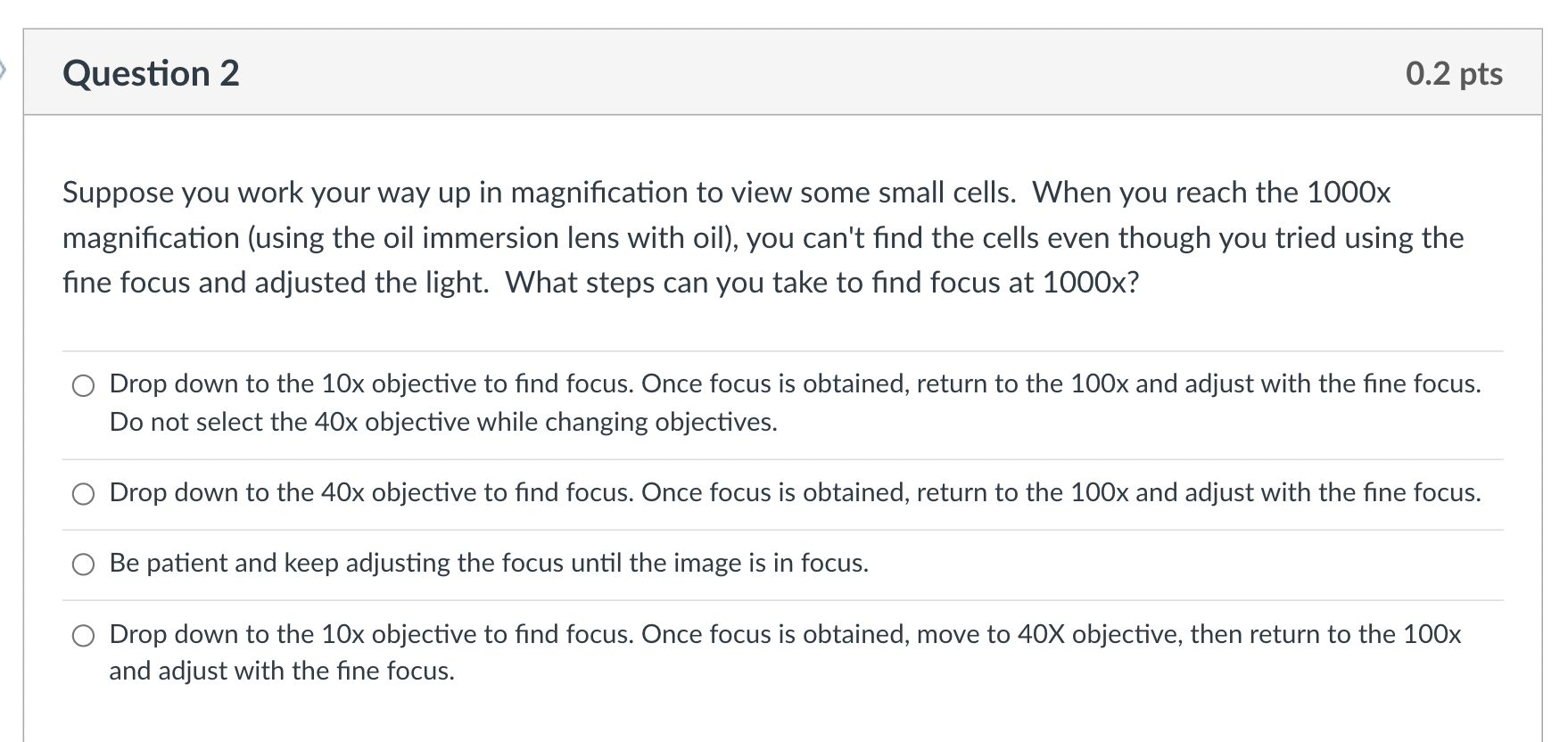The image size is (1568, 742).
Task: Click the Question 2 heading
Action: point(150,73)
